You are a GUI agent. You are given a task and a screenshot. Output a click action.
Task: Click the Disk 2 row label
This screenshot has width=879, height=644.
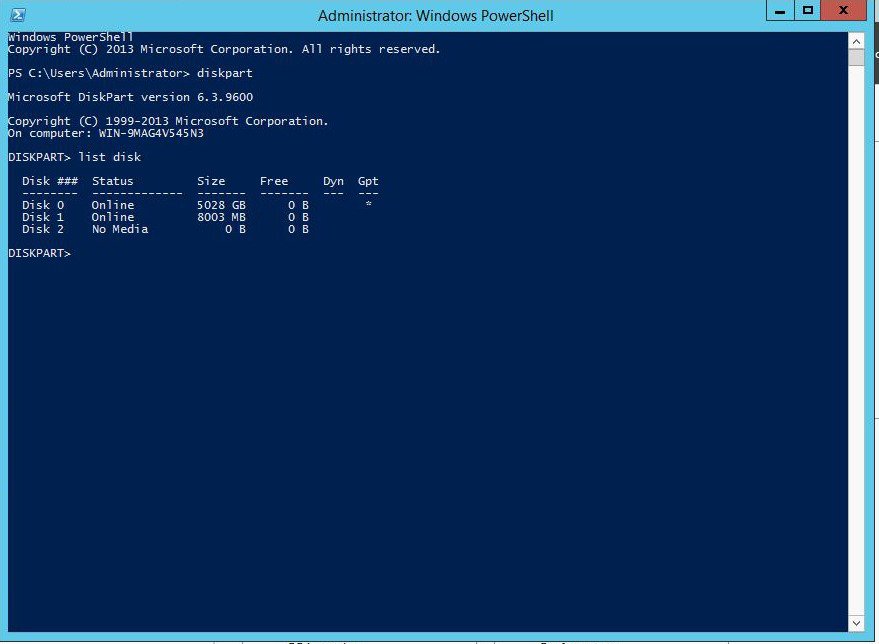point(43,229)
